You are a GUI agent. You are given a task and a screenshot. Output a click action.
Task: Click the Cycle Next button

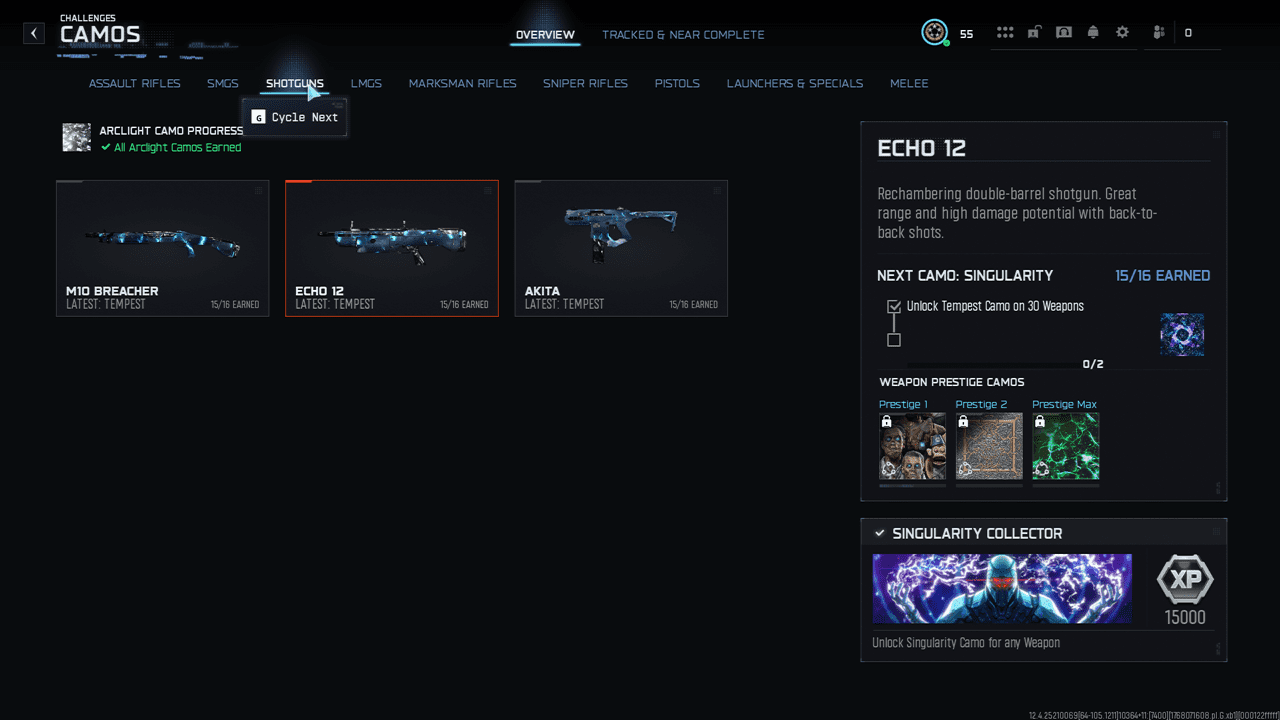point(295,117)
